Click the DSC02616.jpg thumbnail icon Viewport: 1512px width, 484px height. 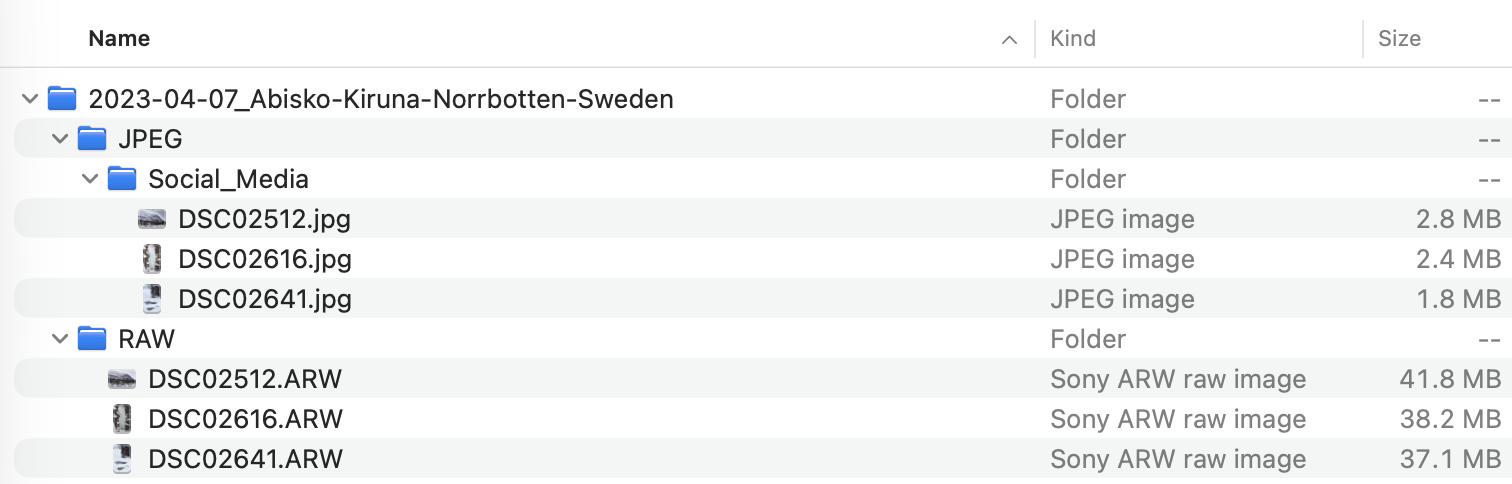pyautogui.click(x=152, y=259)
